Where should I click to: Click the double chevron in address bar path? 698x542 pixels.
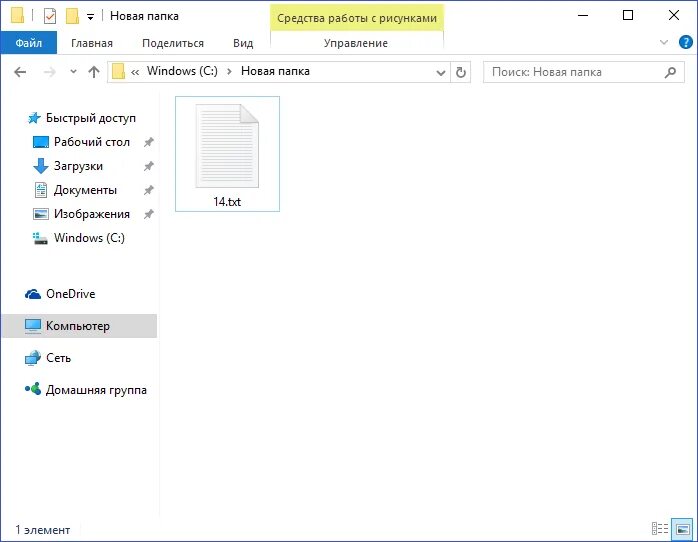[x=135, y=72]
